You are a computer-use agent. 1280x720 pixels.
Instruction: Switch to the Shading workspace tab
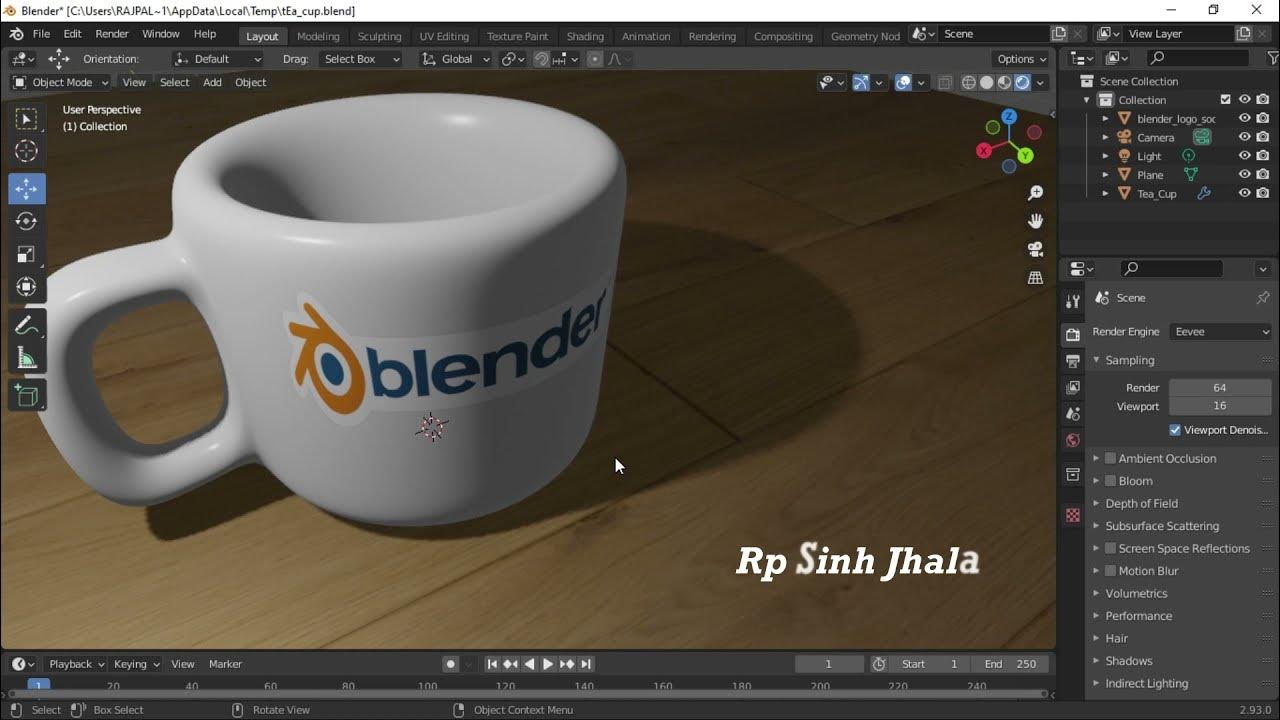[585, 36]
